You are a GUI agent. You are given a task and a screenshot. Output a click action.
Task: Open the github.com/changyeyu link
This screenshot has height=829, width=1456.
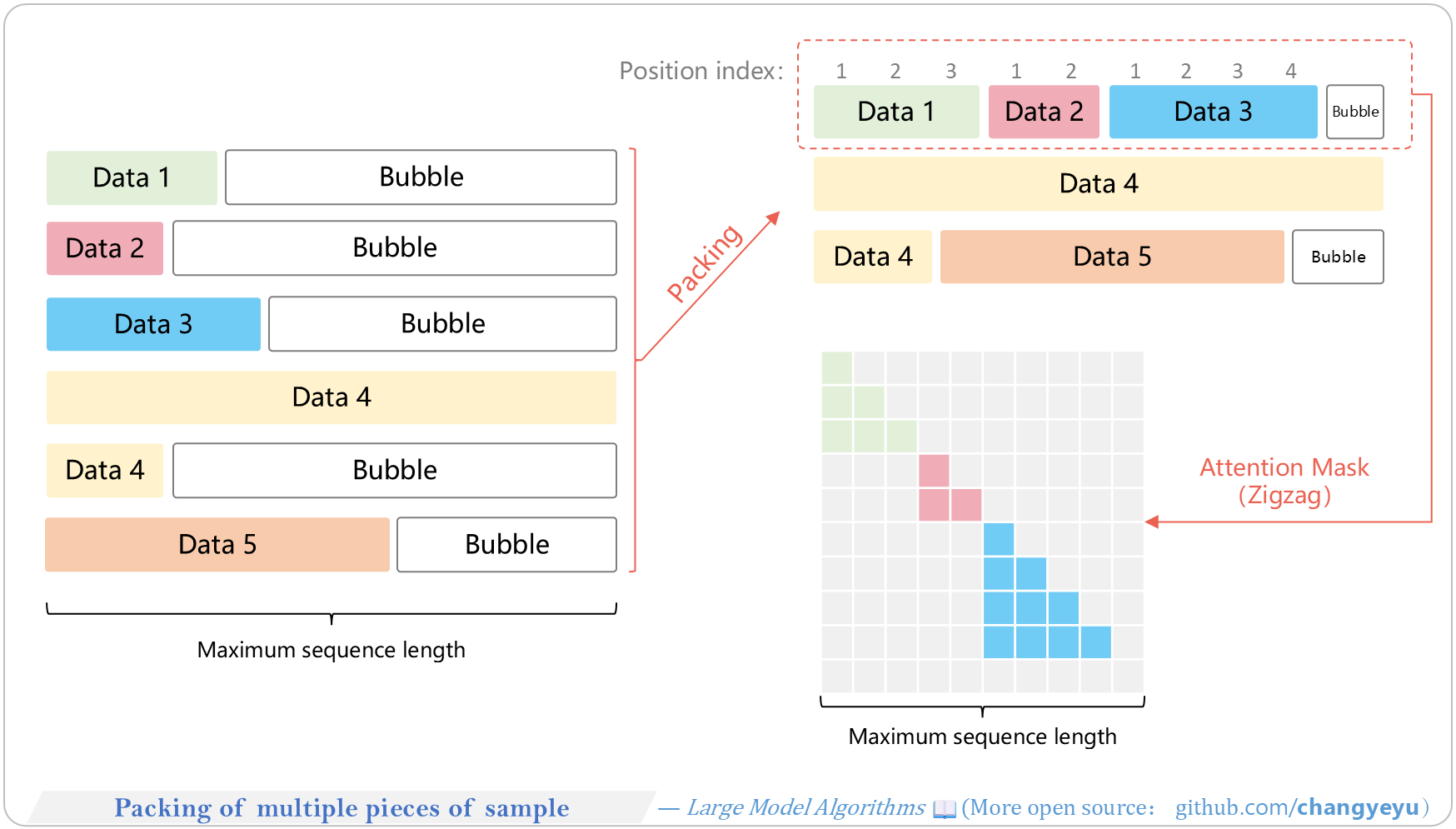coord(1297,808)
